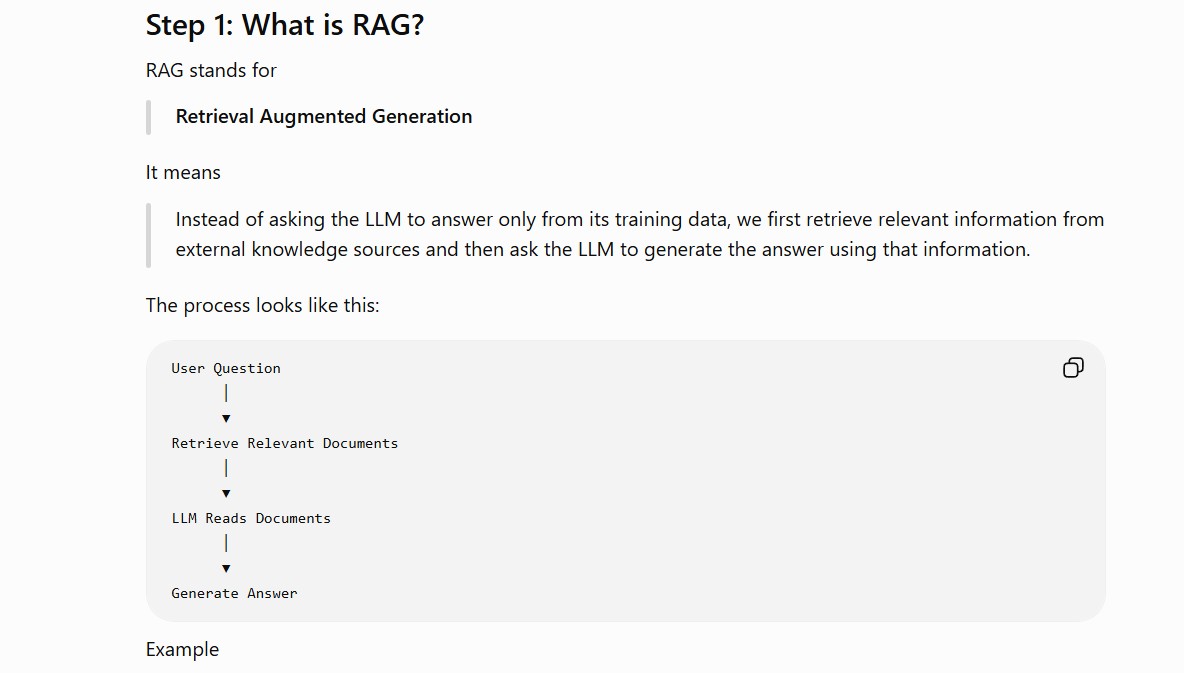The height and width of the screenshot is (673, 1184).
Task: Click the 'Example' text below the code
Action: pos(182,650)
